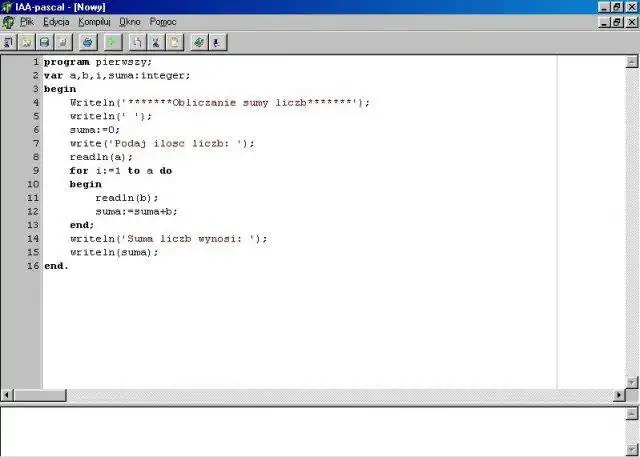The image size is (640, 457).
Task: Click the output pane scrollbar down arrow
Action: [631, 450]
